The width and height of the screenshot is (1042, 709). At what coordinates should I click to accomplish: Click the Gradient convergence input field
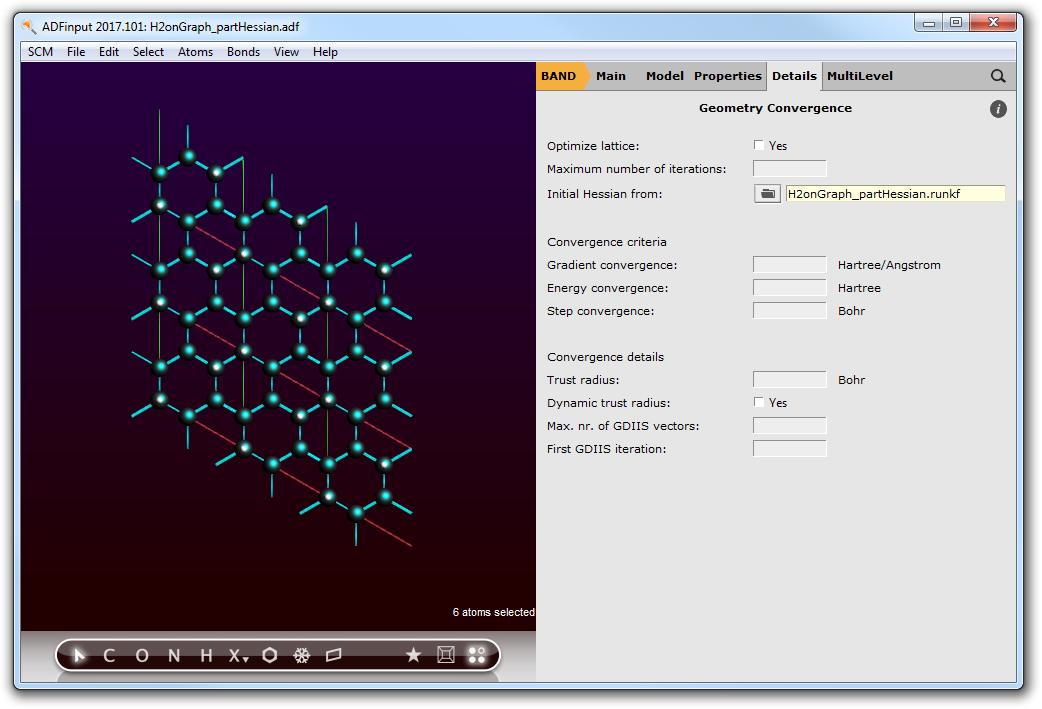click(x=789, y=264)
